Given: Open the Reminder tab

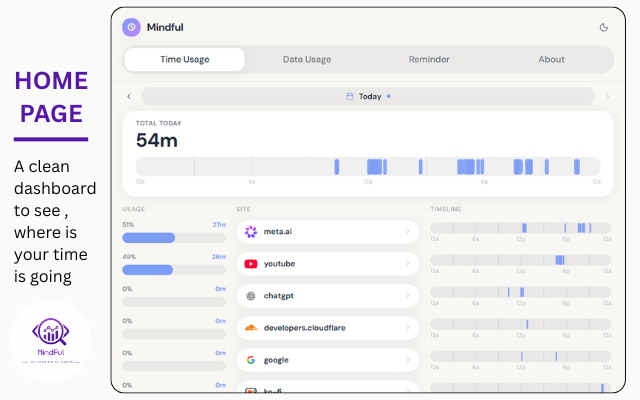Looking at the screenshot, I should (429, 60).
